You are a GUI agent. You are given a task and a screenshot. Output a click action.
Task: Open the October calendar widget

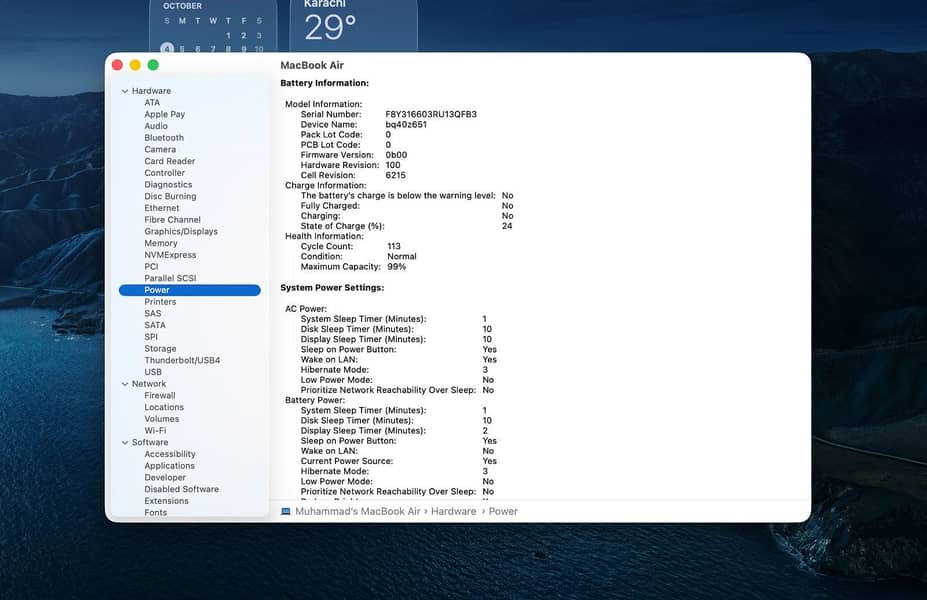point(213,26)
